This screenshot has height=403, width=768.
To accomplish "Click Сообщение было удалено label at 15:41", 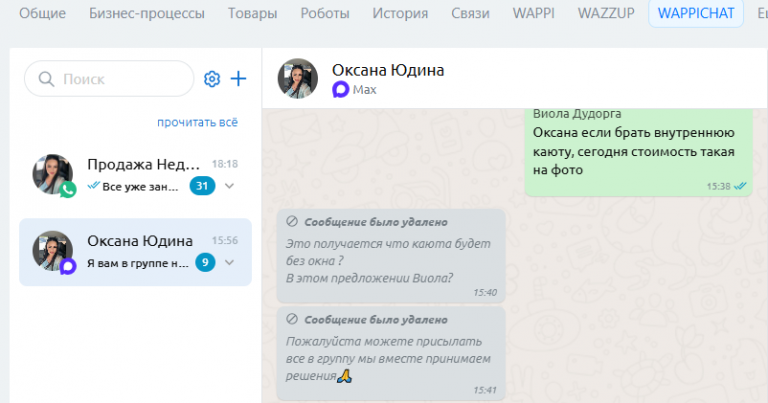I will tap(376, 320).
